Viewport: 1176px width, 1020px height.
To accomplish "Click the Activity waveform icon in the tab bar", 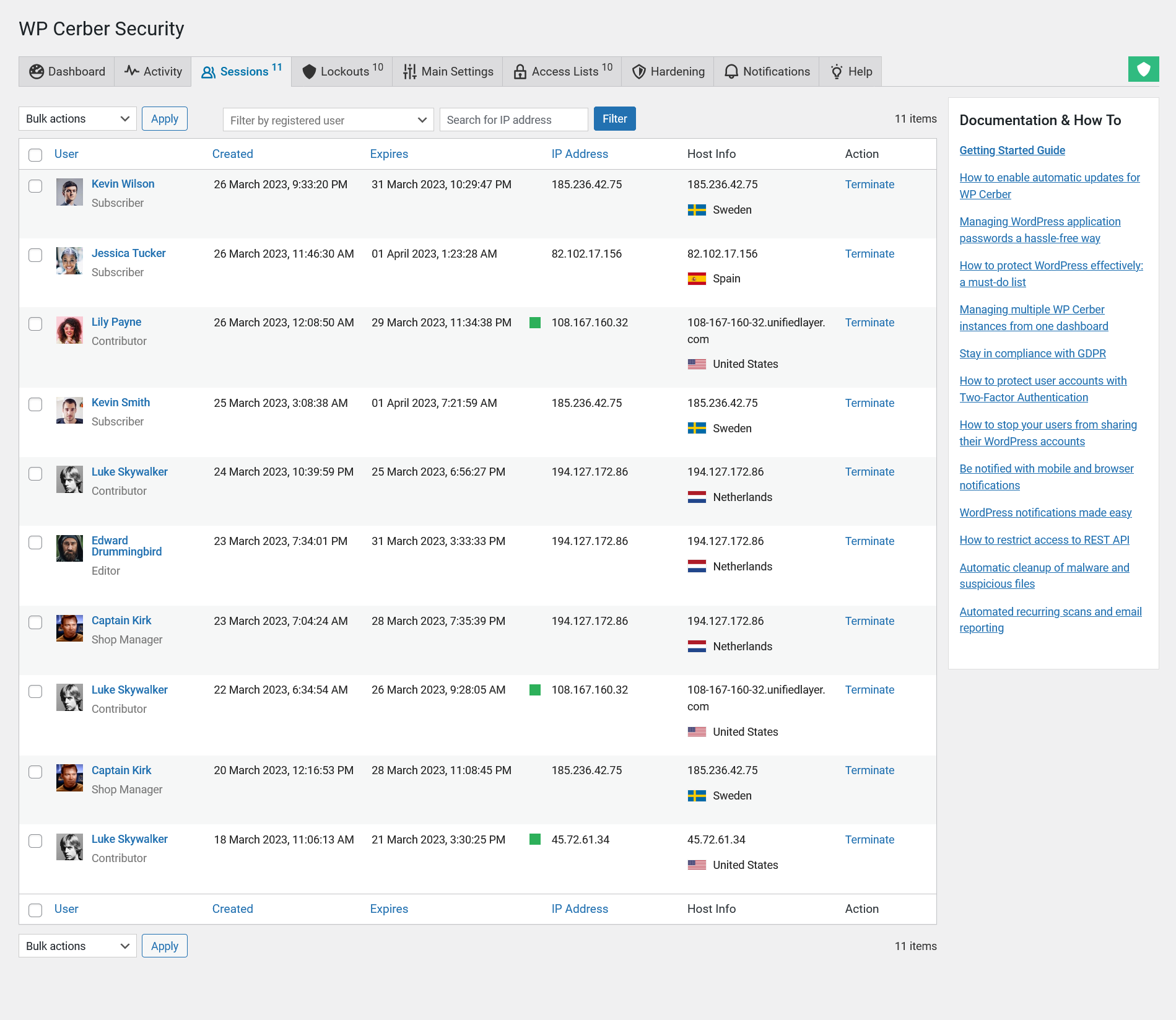I will pyautogui.click(x=132, y=71).
